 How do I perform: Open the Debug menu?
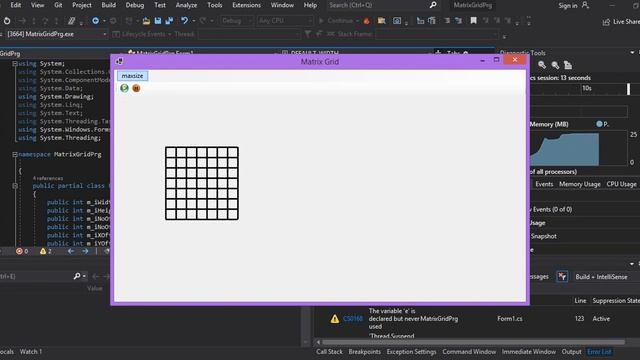coord(135,5)
